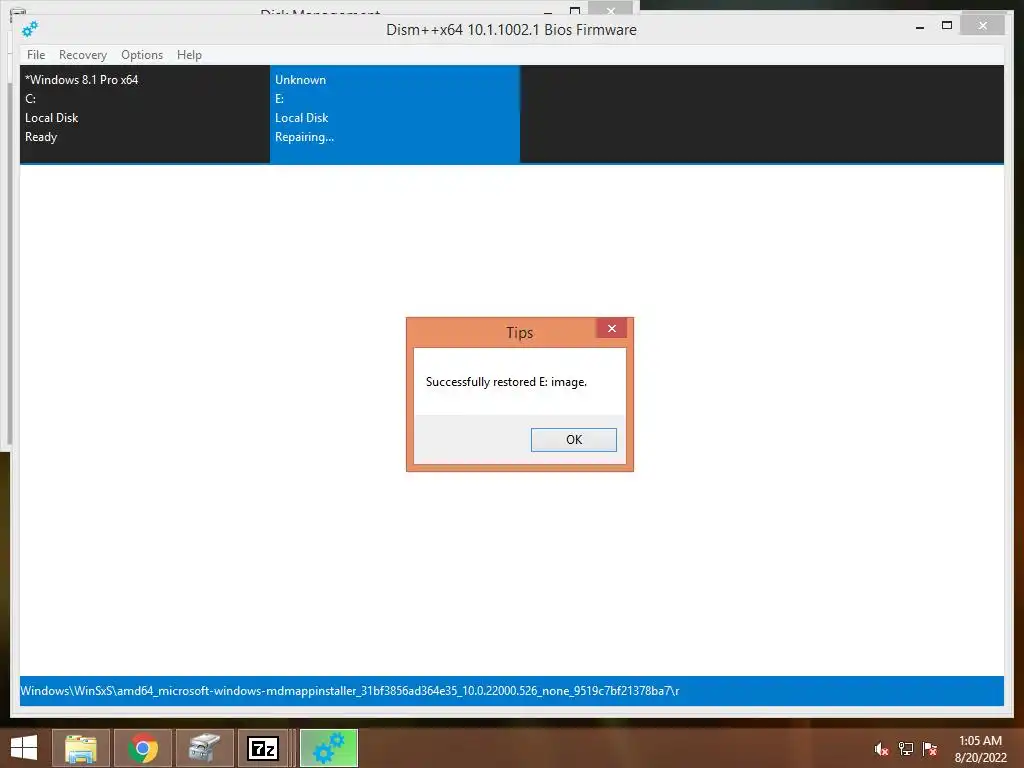This screenshot has height=768, width=1024.
Task: Open Disk Management taskbar icon
Action: coord(204,748)
